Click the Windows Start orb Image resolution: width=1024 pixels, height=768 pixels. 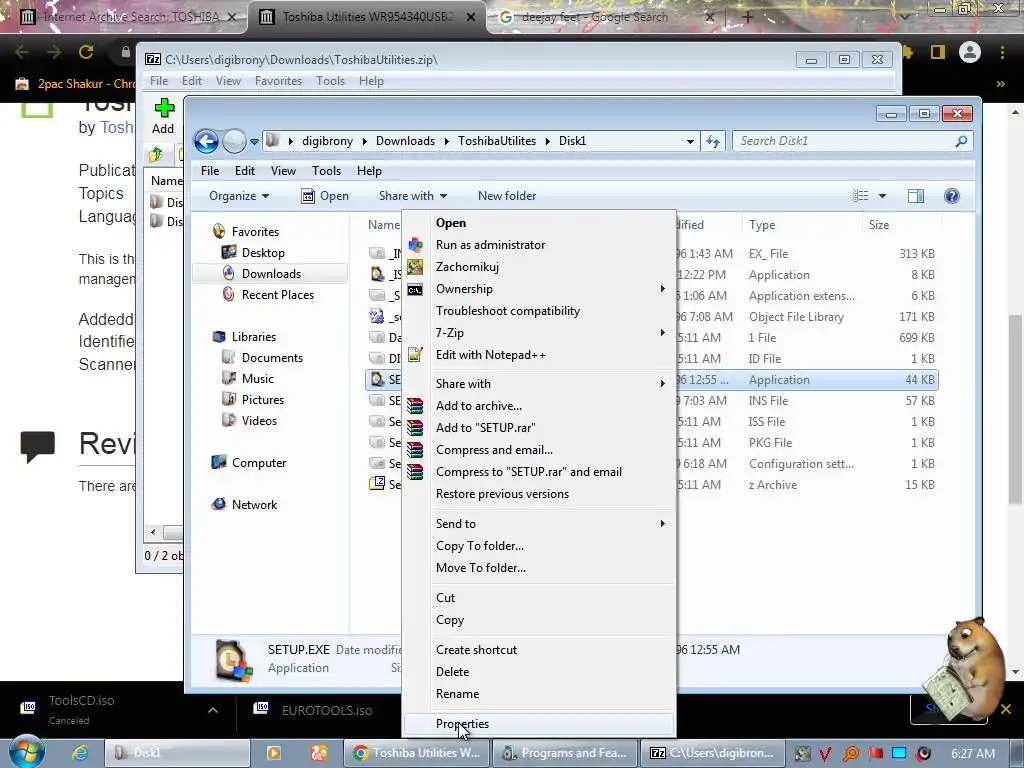point(26,752)
